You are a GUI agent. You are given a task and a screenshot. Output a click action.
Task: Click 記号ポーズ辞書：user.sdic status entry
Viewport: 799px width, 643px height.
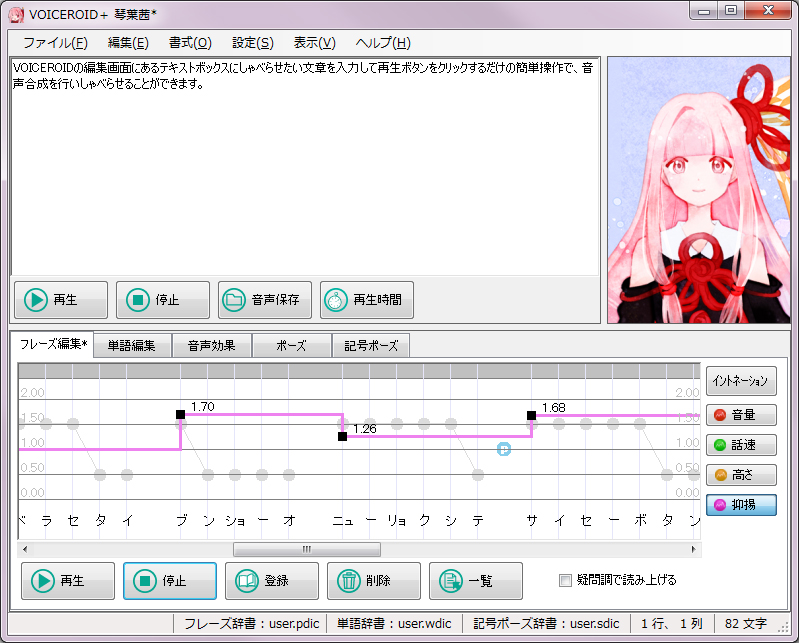(546, 624)
